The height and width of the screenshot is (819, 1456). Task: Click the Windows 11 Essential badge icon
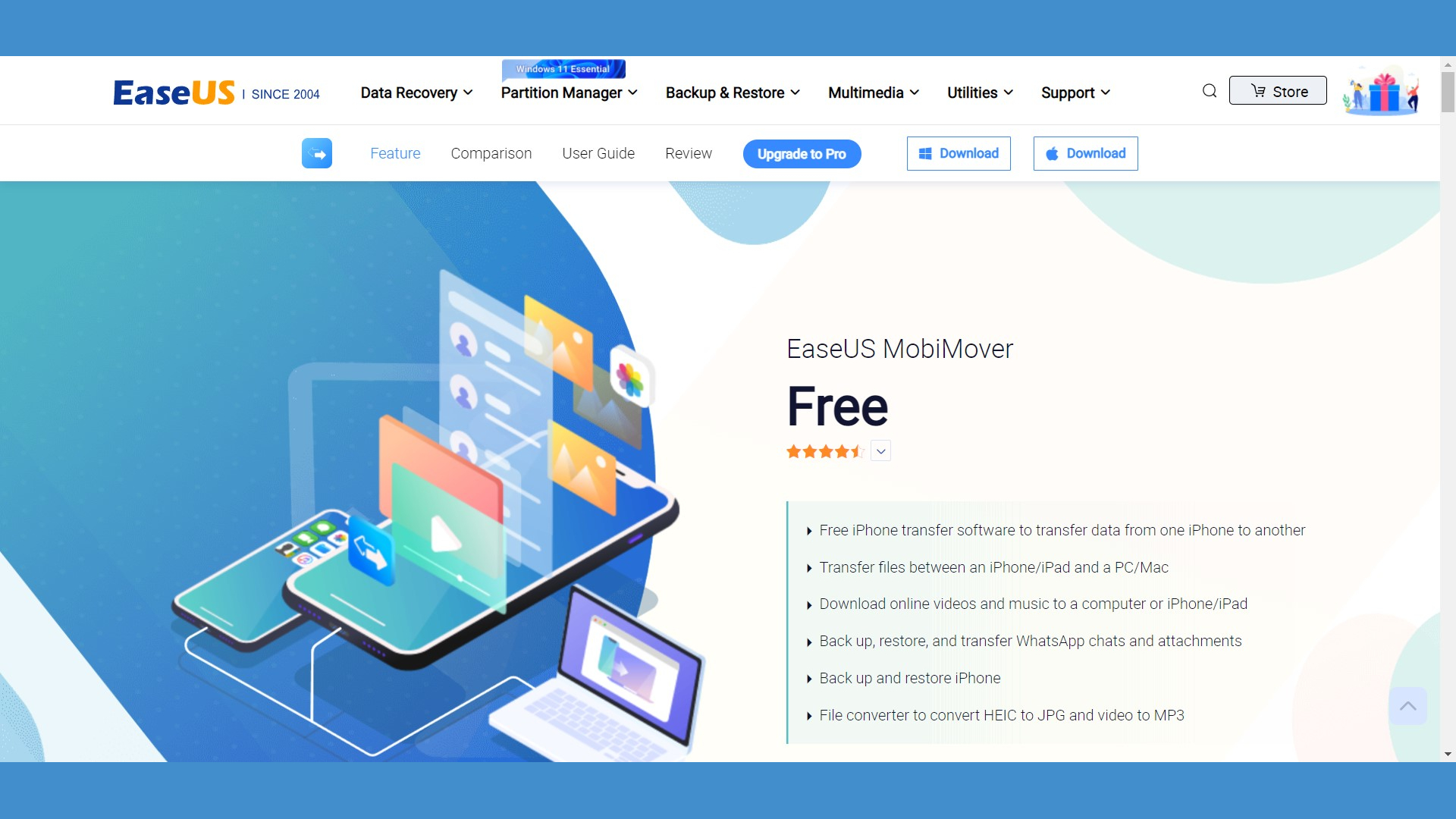(563, 68)
